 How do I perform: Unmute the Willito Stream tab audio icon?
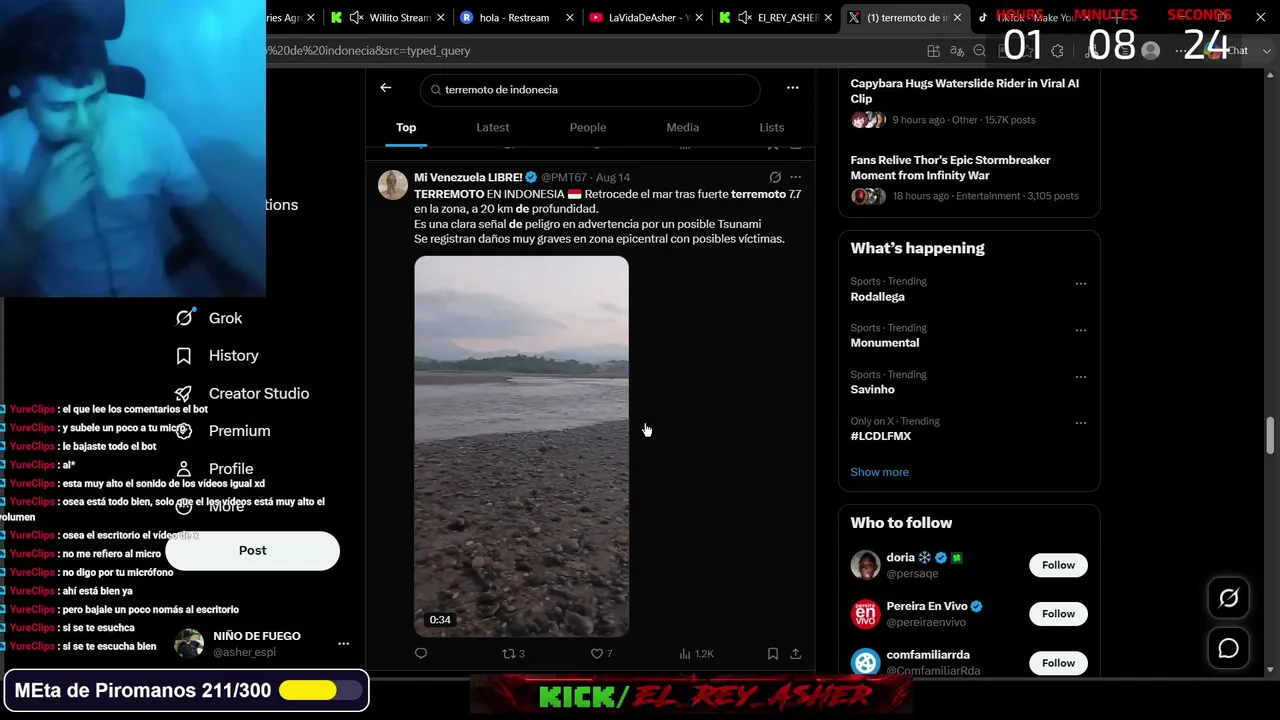356,18
